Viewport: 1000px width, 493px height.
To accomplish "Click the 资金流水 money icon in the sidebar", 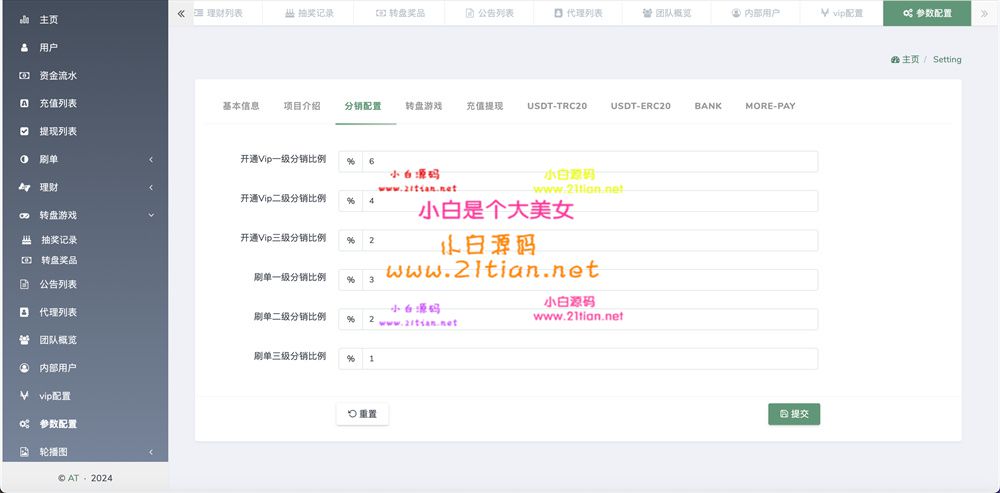I will point(24,75).
